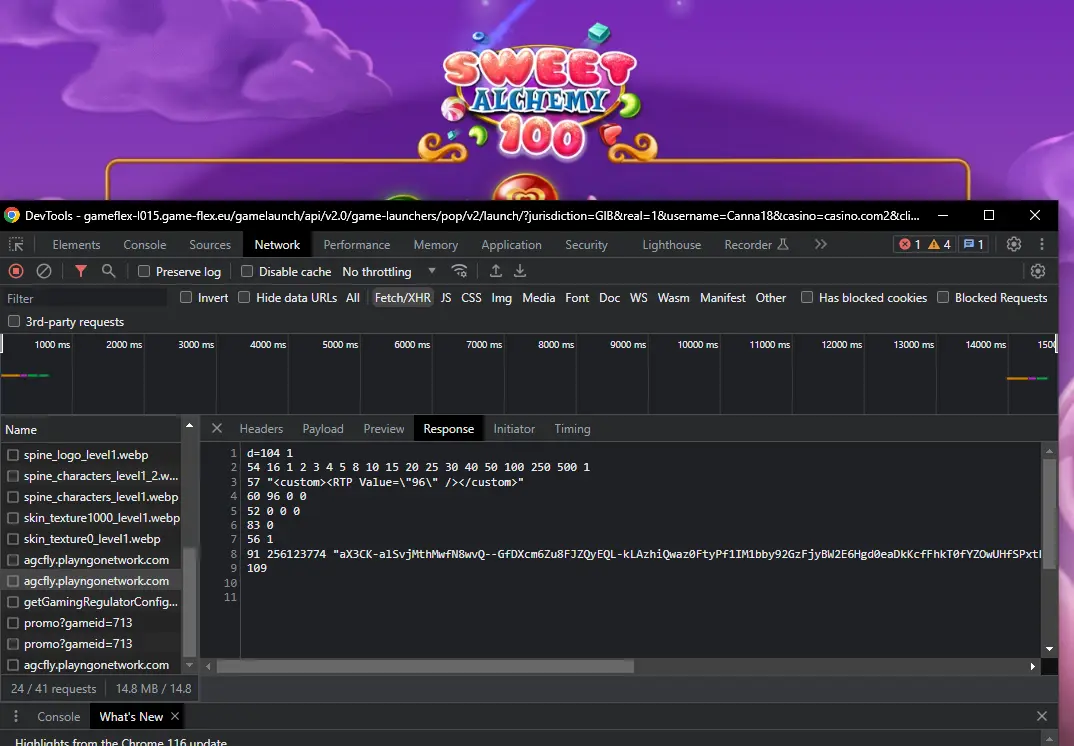1074x746 pixels.
Task: Show All request types
Action: [x=353, y=298]
